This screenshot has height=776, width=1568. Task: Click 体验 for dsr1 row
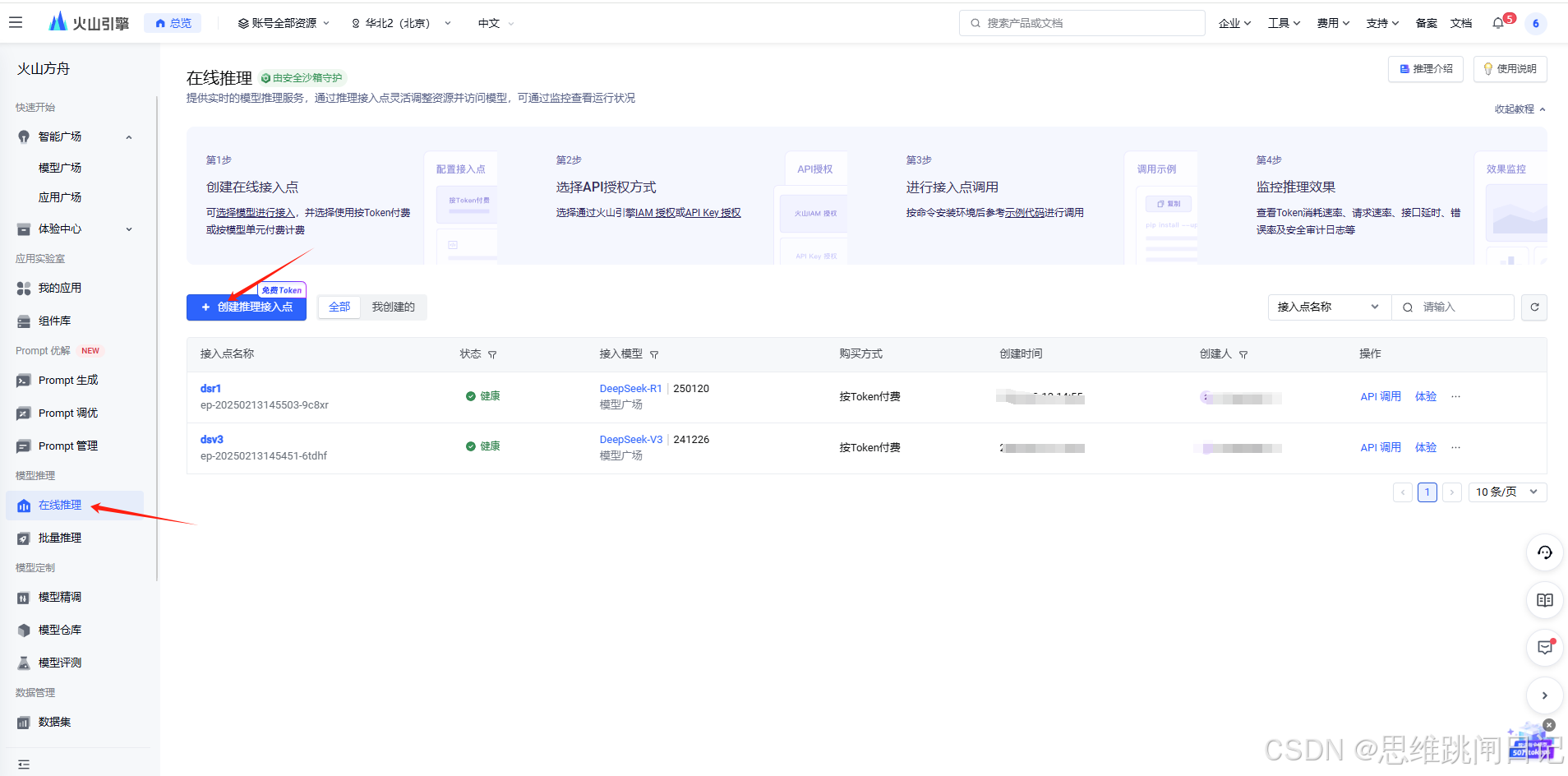tap(1426, 397)
